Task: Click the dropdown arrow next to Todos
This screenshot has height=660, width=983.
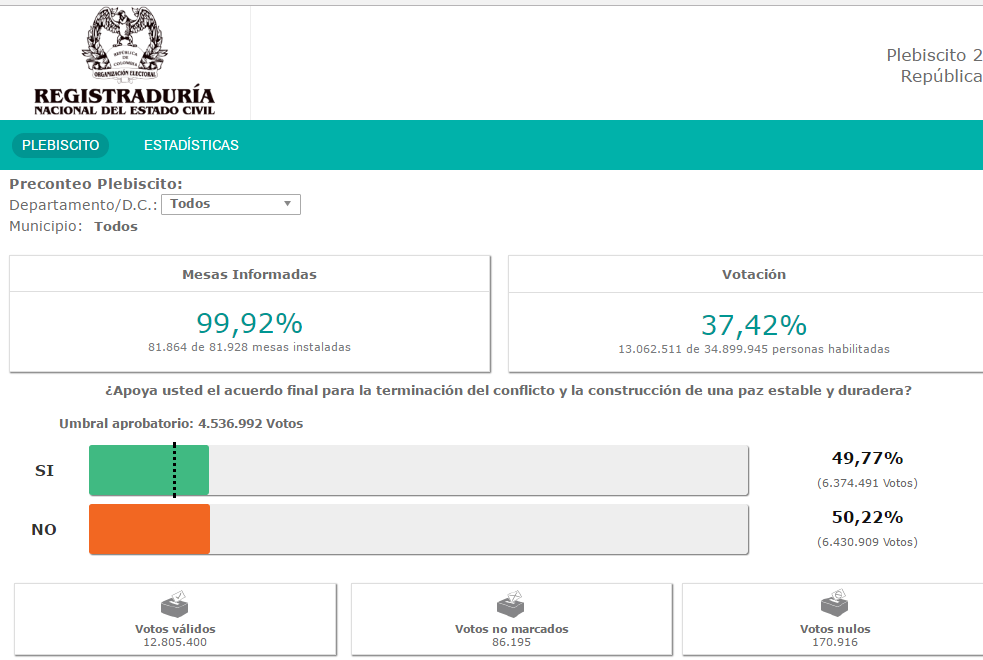Action: (x=287, y=204)
